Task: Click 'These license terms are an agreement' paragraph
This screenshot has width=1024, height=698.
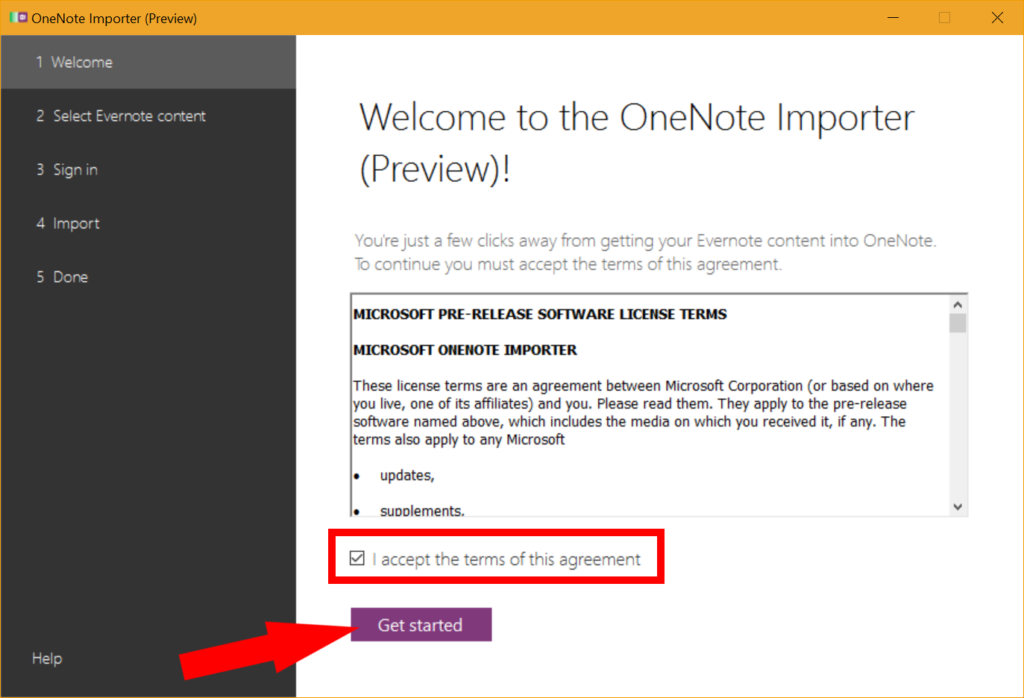Action: [x=643, y=413]
